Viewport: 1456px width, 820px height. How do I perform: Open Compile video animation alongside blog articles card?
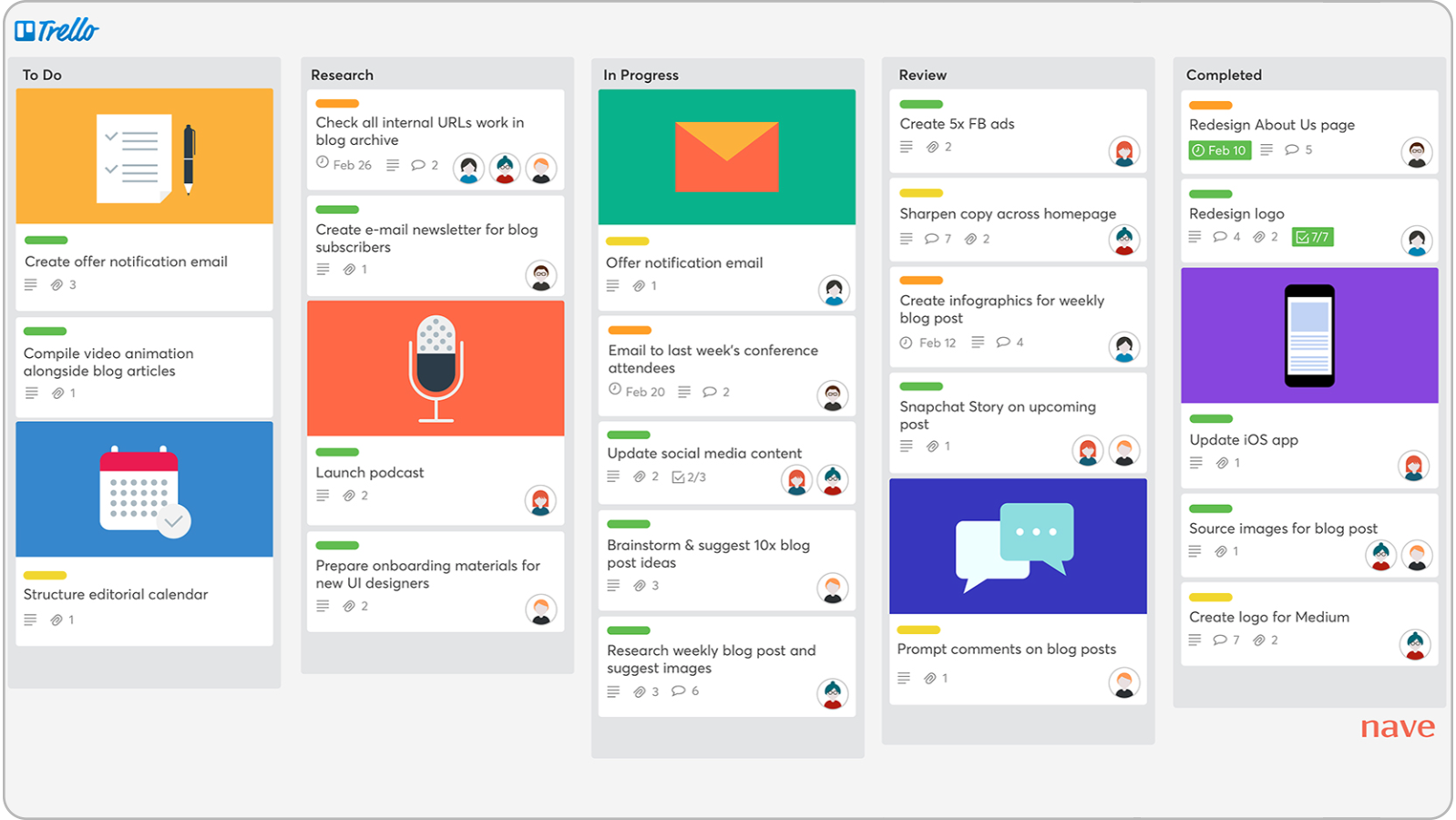click(x=145, y=367)
